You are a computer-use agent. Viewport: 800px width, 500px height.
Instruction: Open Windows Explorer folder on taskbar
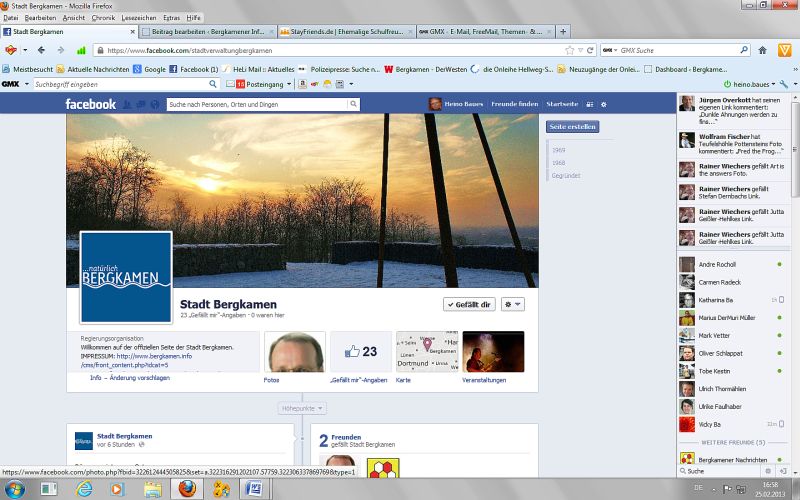coord(153,489)
